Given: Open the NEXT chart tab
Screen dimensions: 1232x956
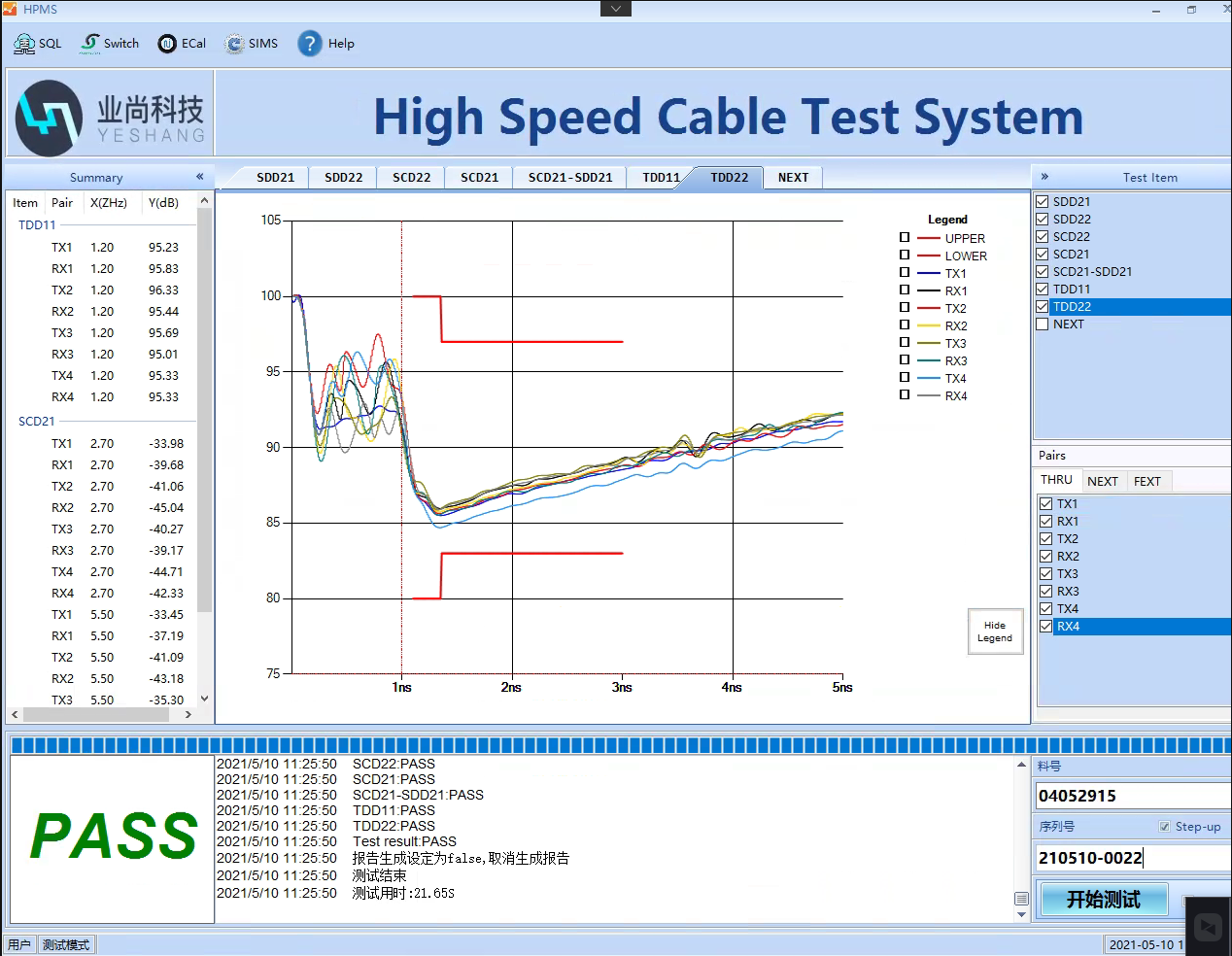Looking at the screenshot, I should (793, 178).
